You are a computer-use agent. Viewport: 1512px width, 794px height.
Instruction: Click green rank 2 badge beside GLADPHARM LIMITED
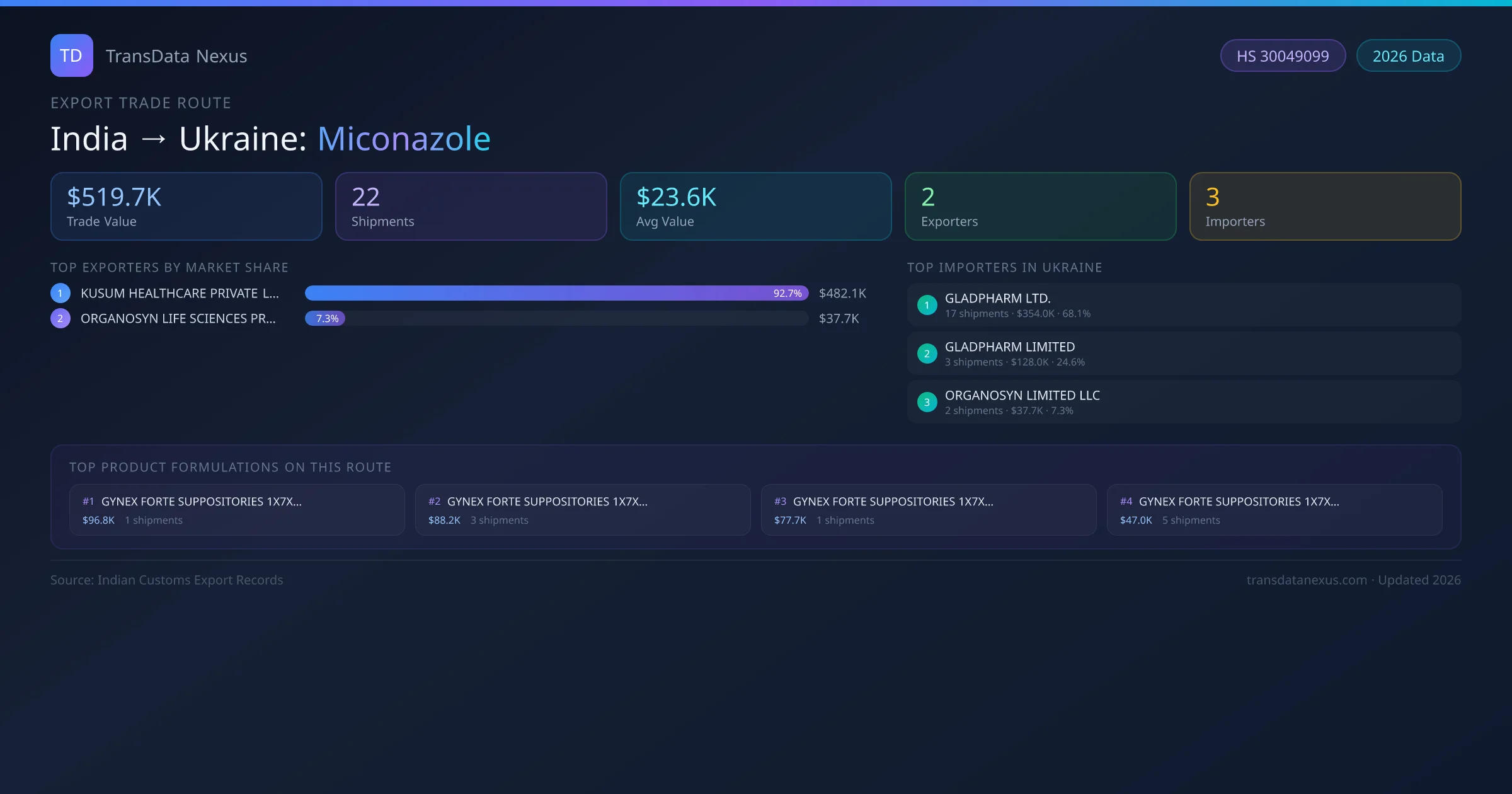click(x=927, y=354)
